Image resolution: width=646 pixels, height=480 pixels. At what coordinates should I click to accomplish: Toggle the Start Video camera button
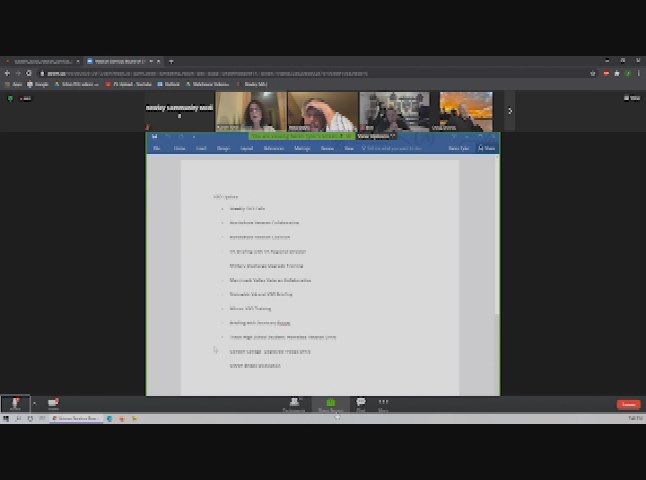(52, 403)
